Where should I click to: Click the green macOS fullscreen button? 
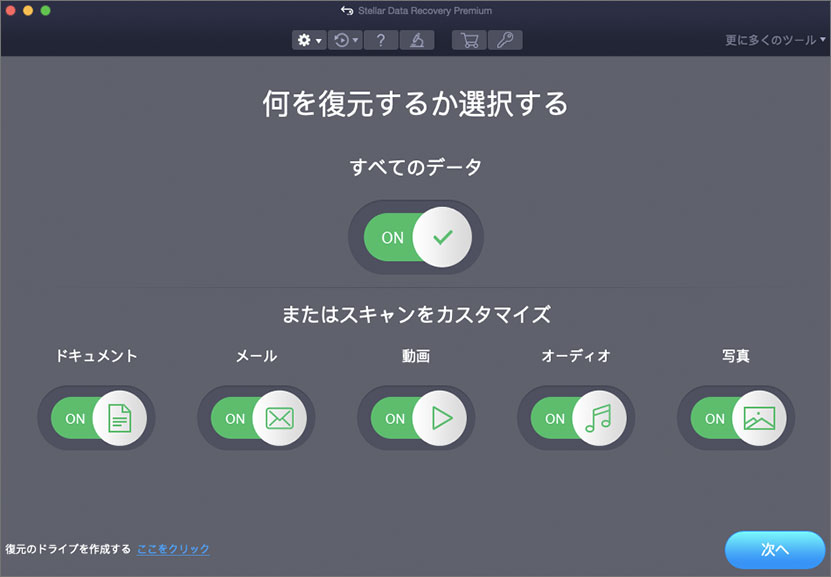click(x=45, y=10)
